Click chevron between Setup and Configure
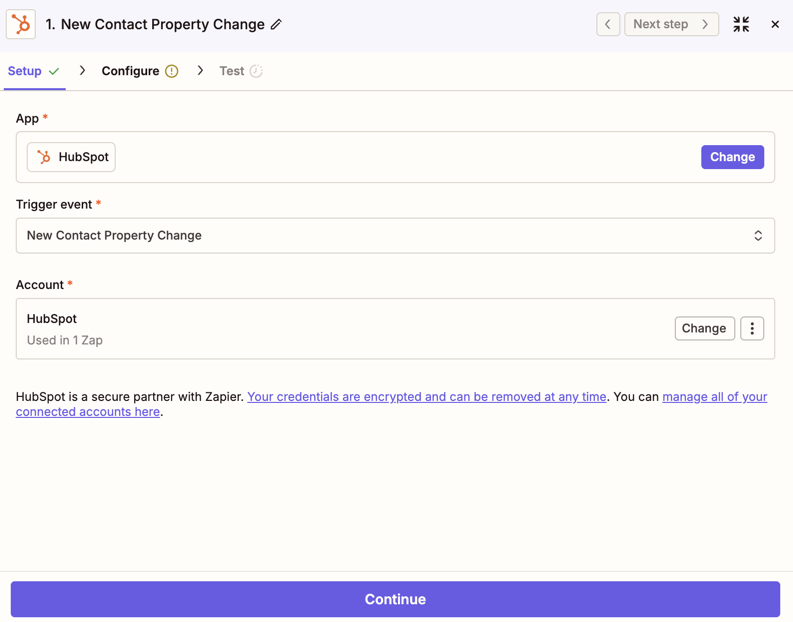 coord(82,71)
